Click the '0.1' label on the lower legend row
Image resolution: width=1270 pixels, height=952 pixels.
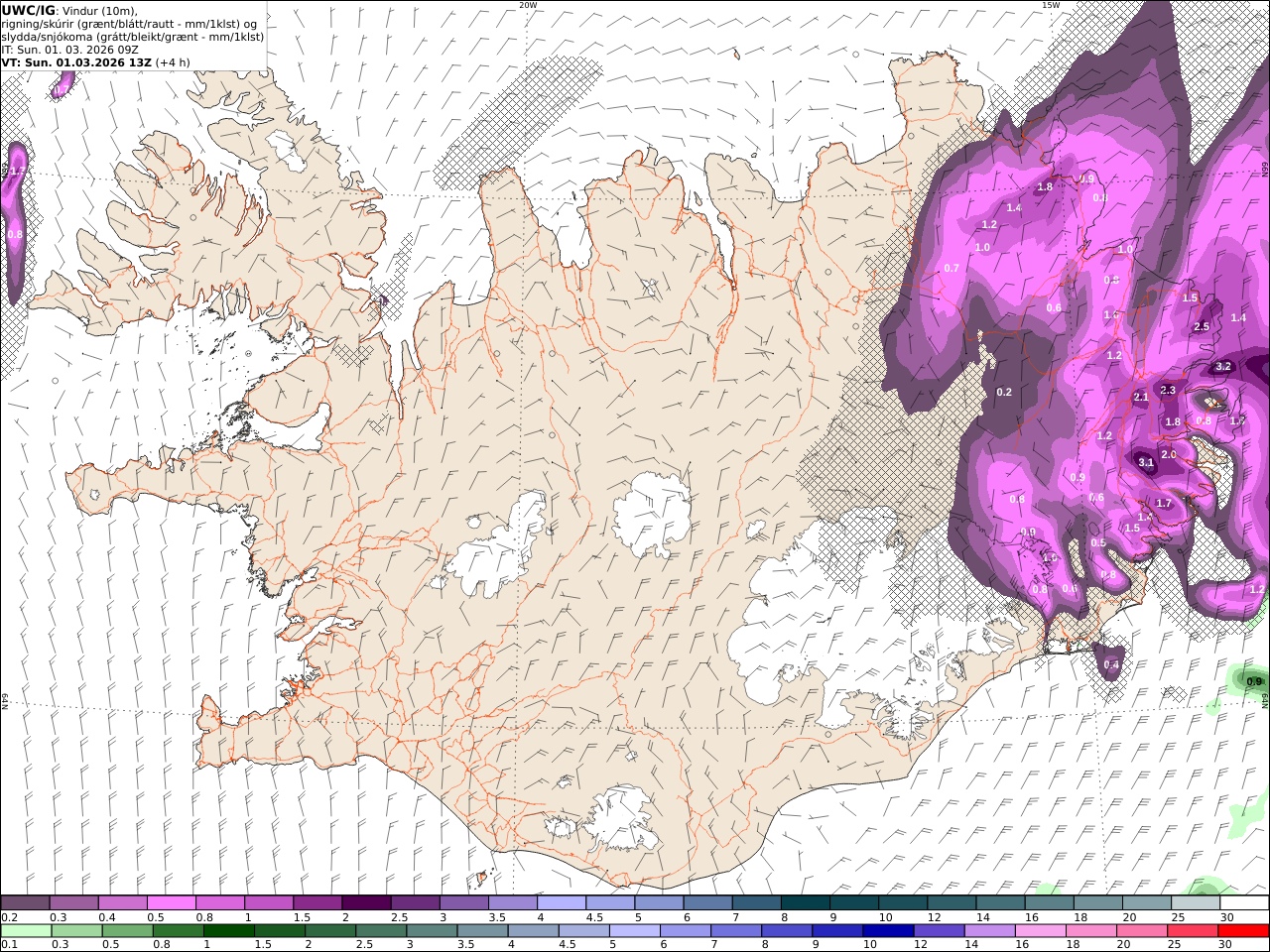point(7,944)
